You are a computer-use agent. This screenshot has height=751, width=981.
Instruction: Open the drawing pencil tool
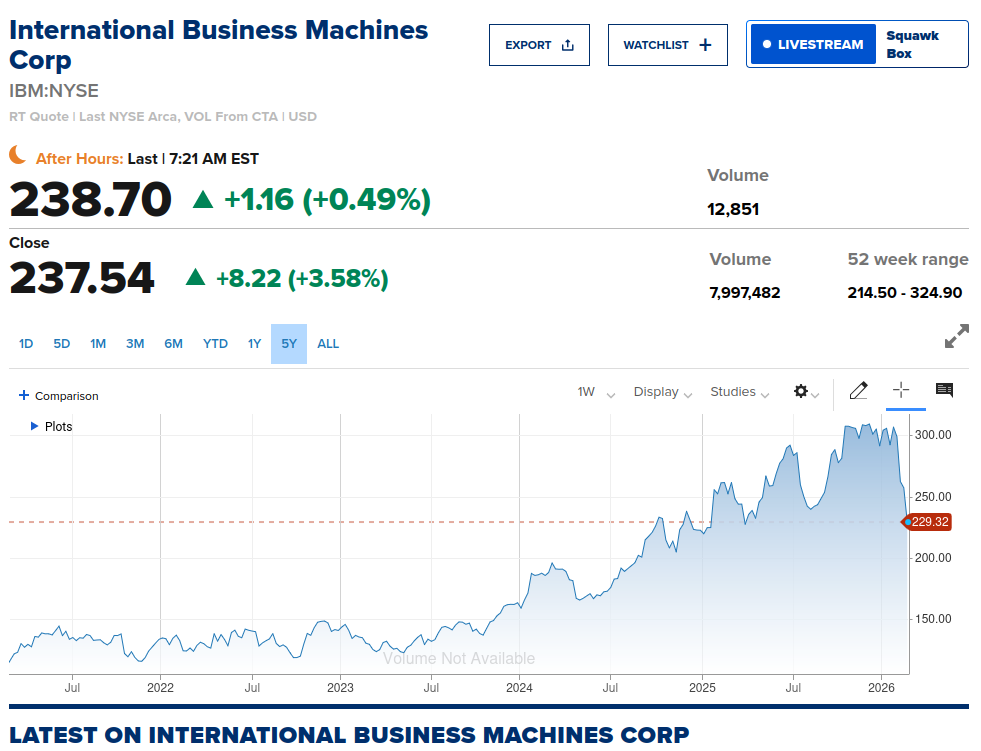pos(858,391)
